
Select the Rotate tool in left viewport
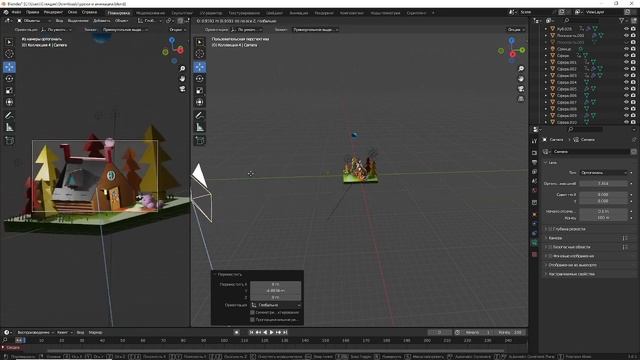pyautogui.click(x=9, y=78)
